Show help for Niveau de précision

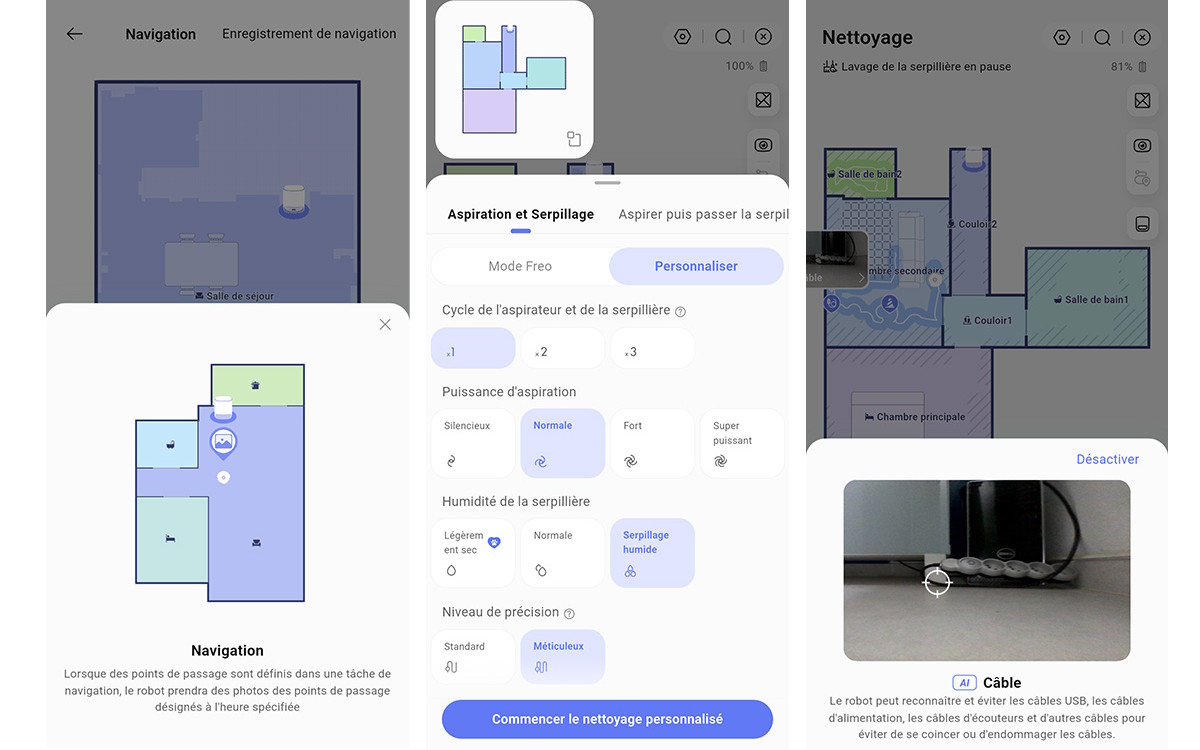tap(569, 613)
